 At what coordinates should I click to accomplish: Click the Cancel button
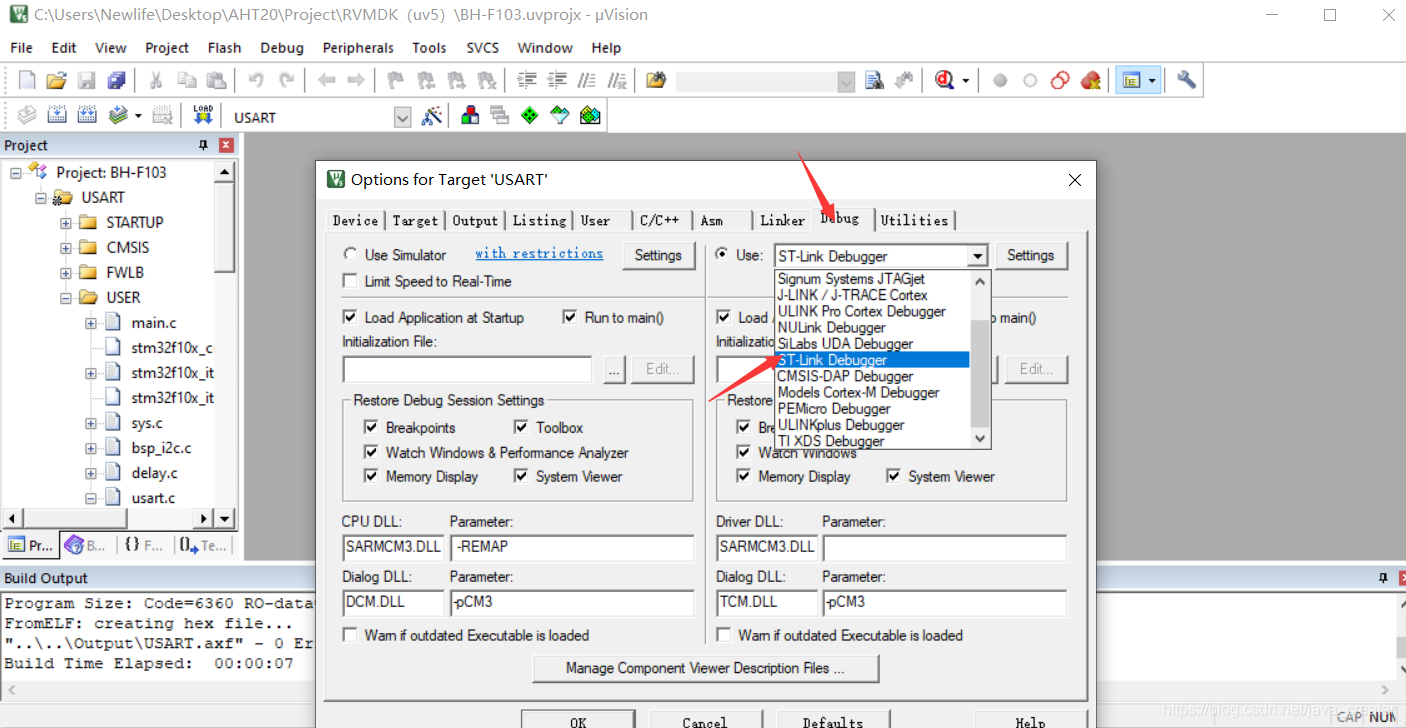coord(705,721)
